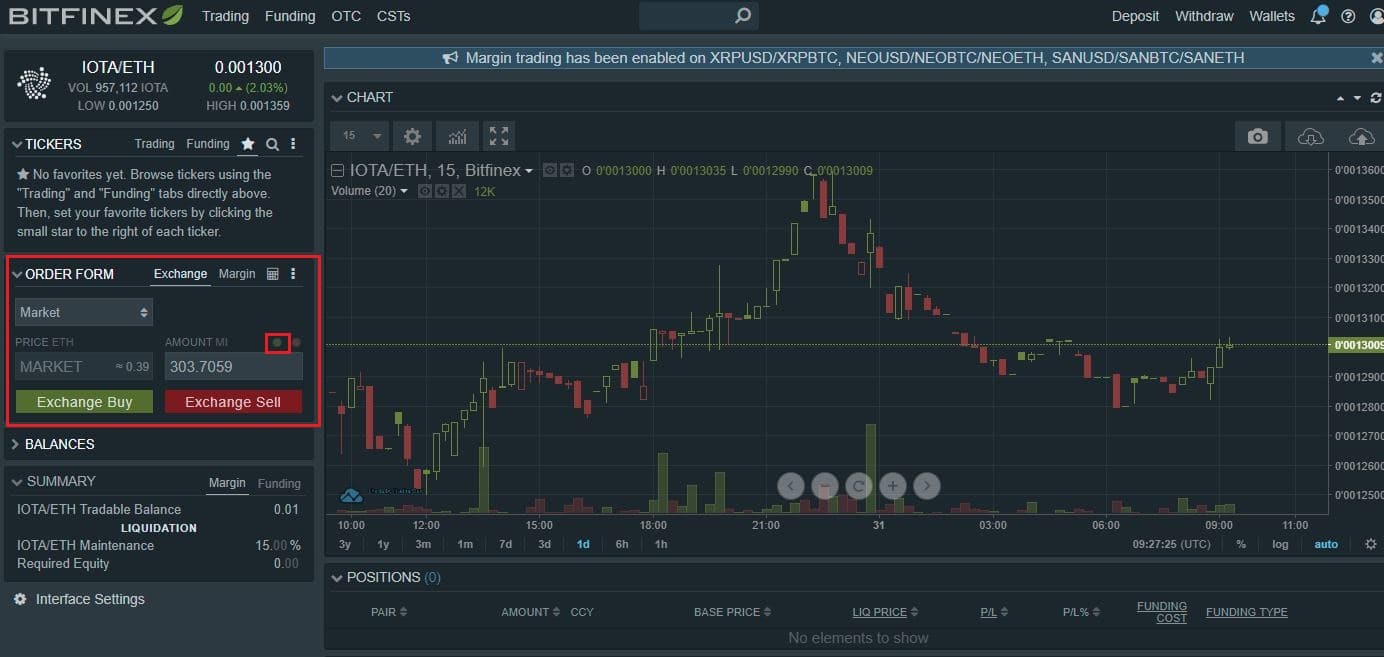This screenshot has height=657, width=1384.
Task: Open the Trading menu in header
Action: tap(225, 16)
